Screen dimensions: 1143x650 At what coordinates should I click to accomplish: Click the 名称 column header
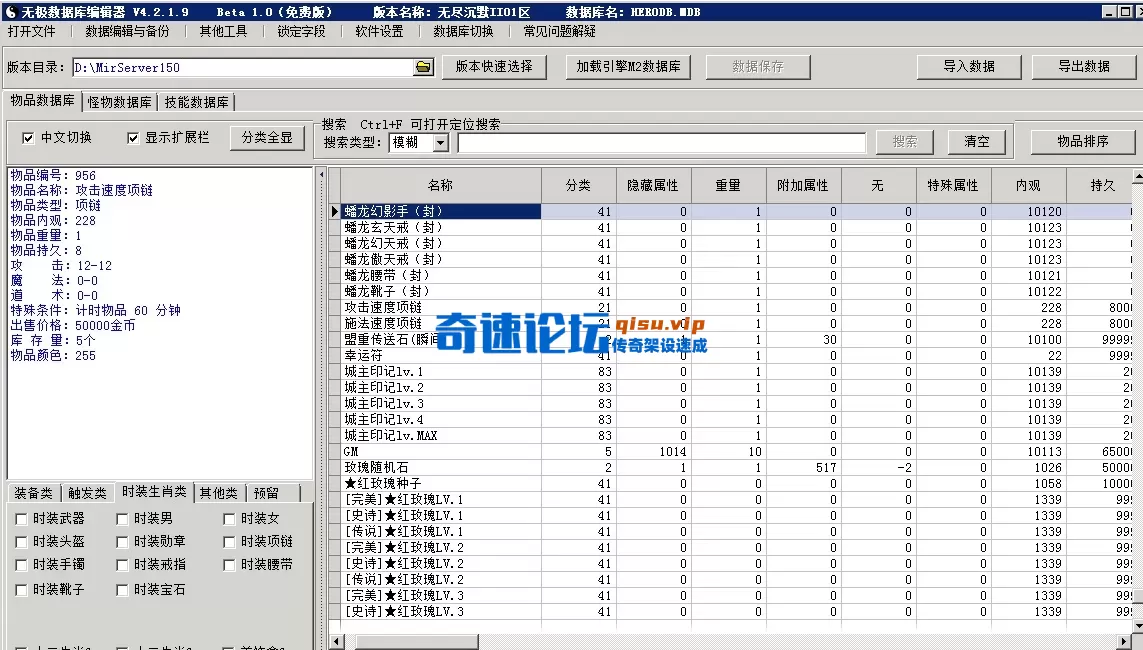tap(440, 186)
